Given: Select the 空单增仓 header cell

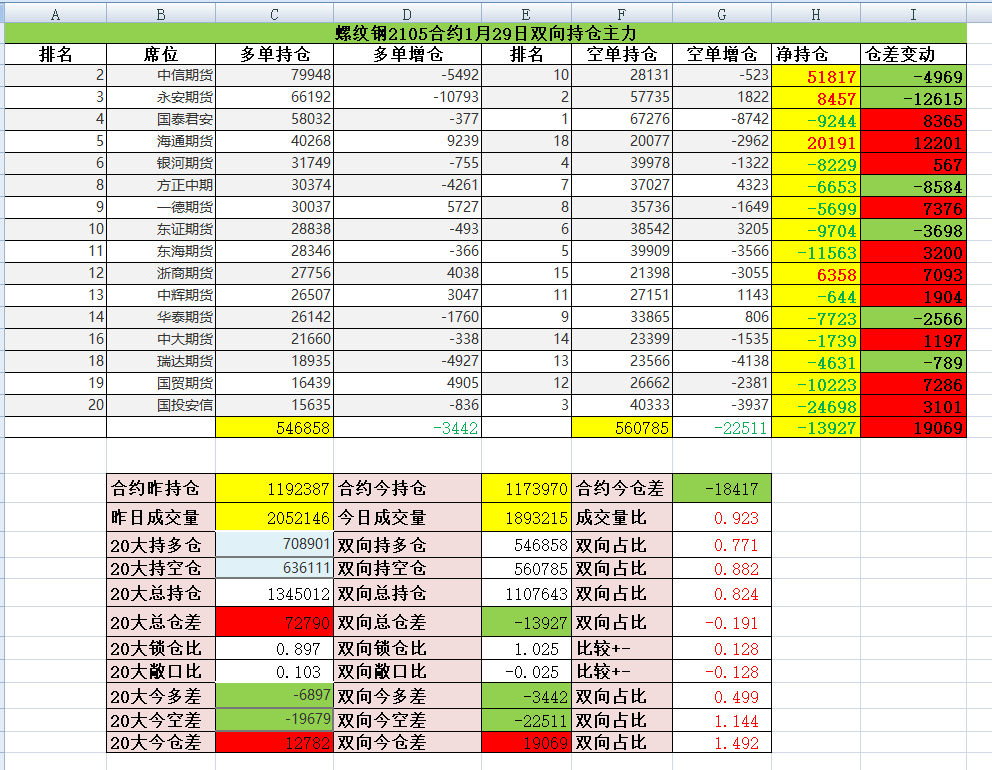Looking at the screenshot, I should (x=722, y=54).
